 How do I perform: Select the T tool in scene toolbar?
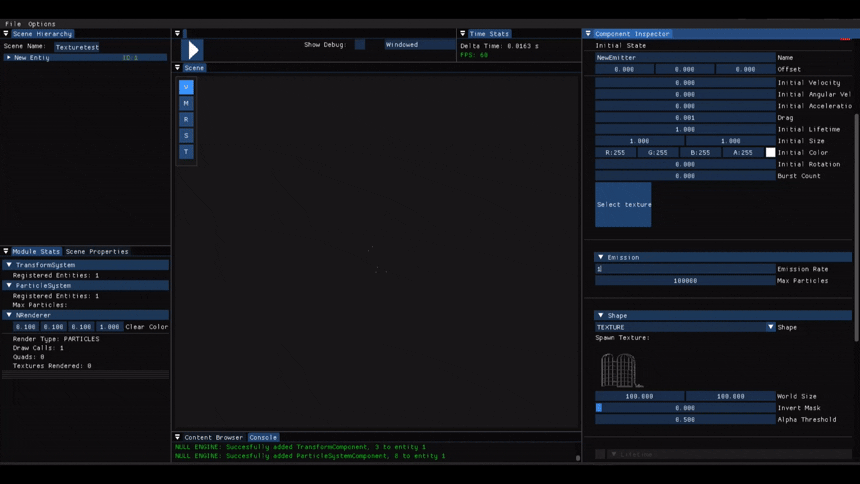186,151
